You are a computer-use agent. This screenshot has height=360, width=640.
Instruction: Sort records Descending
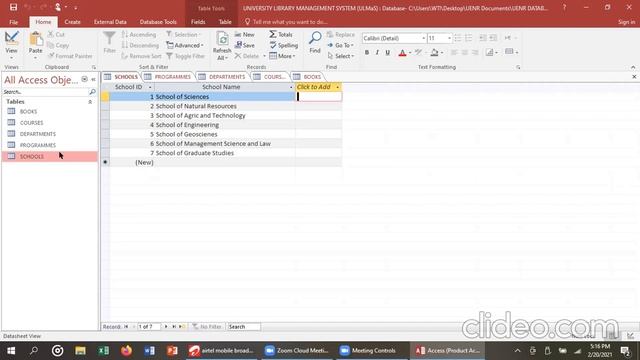point(140,45)
